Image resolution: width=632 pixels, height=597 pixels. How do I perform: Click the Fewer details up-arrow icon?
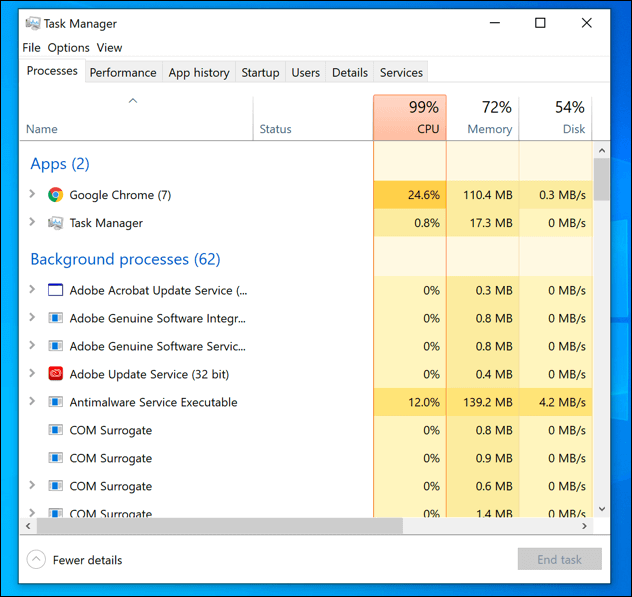[37, 560]
